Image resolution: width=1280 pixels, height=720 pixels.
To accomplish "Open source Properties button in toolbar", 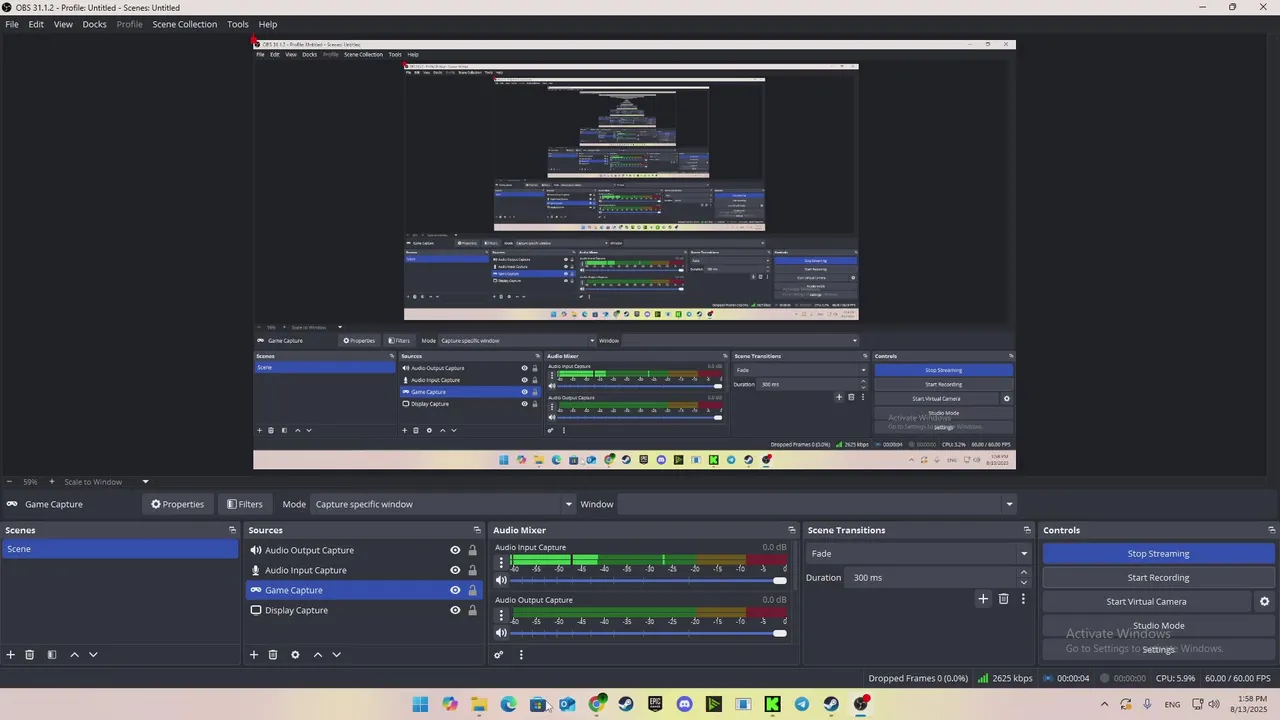I will tap(177, 504).
